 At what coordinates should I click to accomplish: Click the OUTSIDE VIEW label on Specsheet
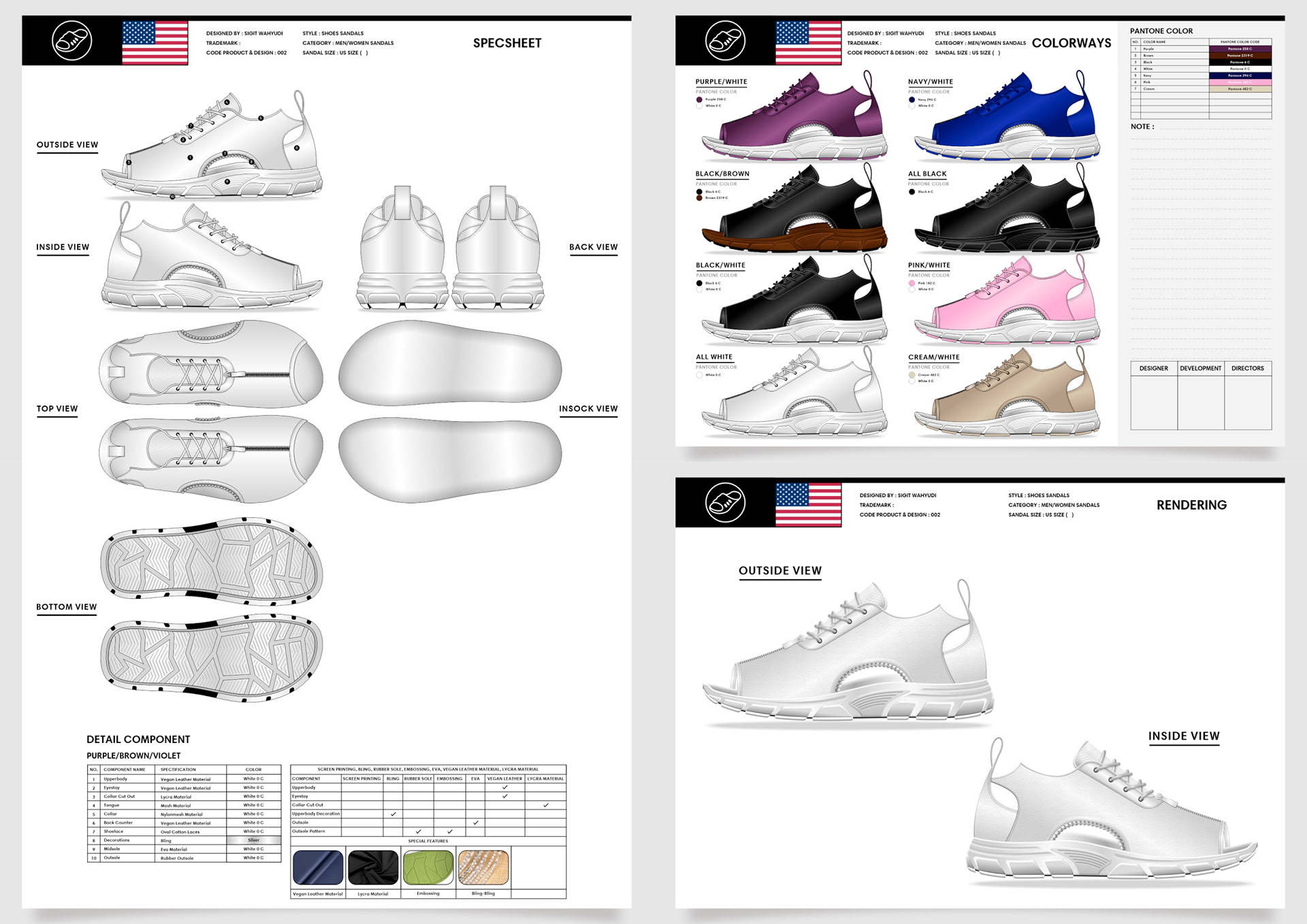pyautogui.click(x=67, y=145)
